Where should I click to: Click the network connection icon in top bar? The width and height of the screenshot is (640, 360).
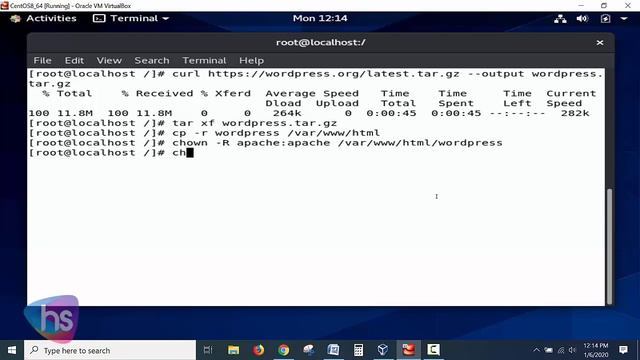560,18
